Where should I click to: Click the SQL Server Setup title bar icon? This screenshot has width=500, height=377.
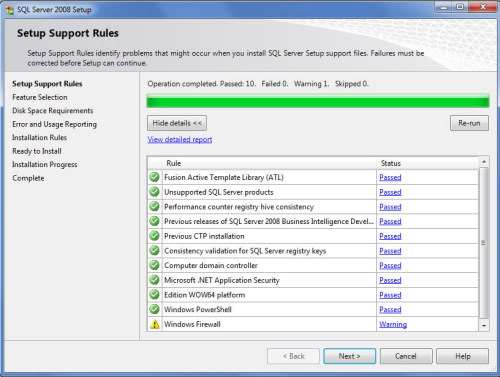click(x=10, y=10)
